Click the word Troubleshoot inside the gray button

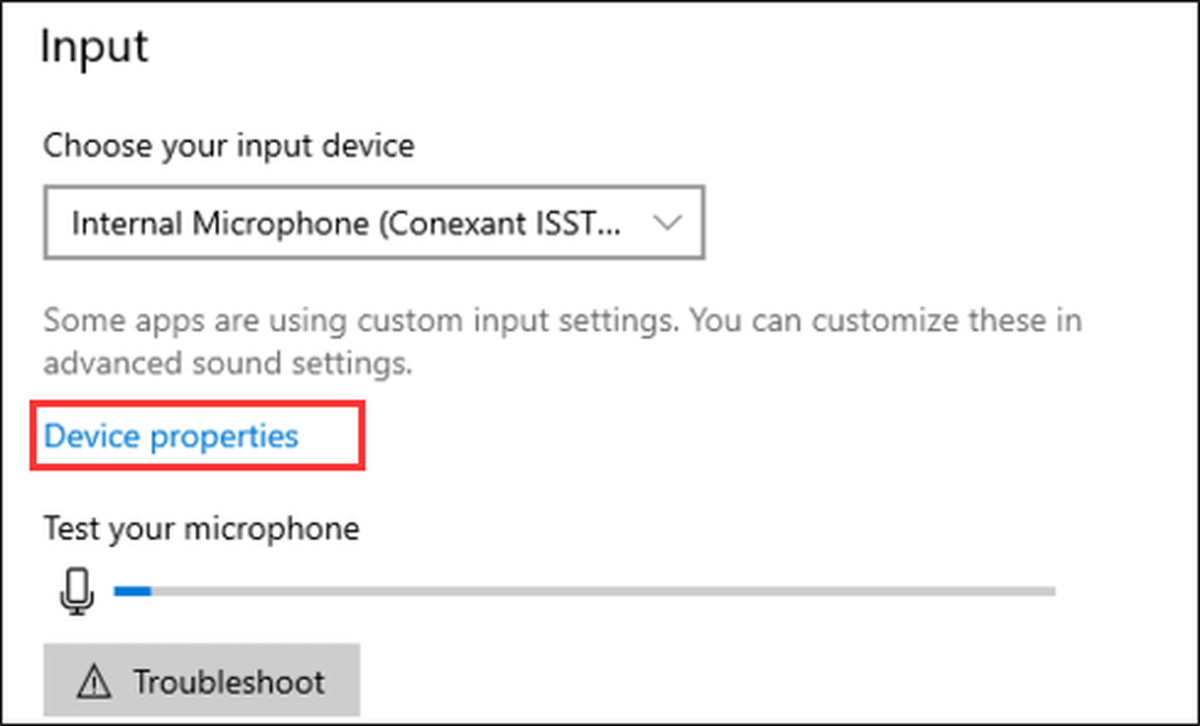(229, 682)
